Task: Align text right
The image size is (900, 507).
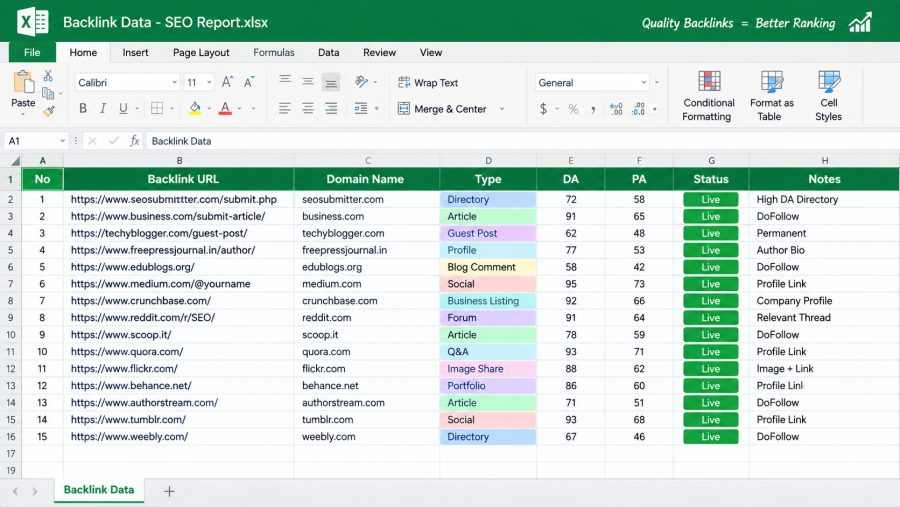Action: [331, 108]
